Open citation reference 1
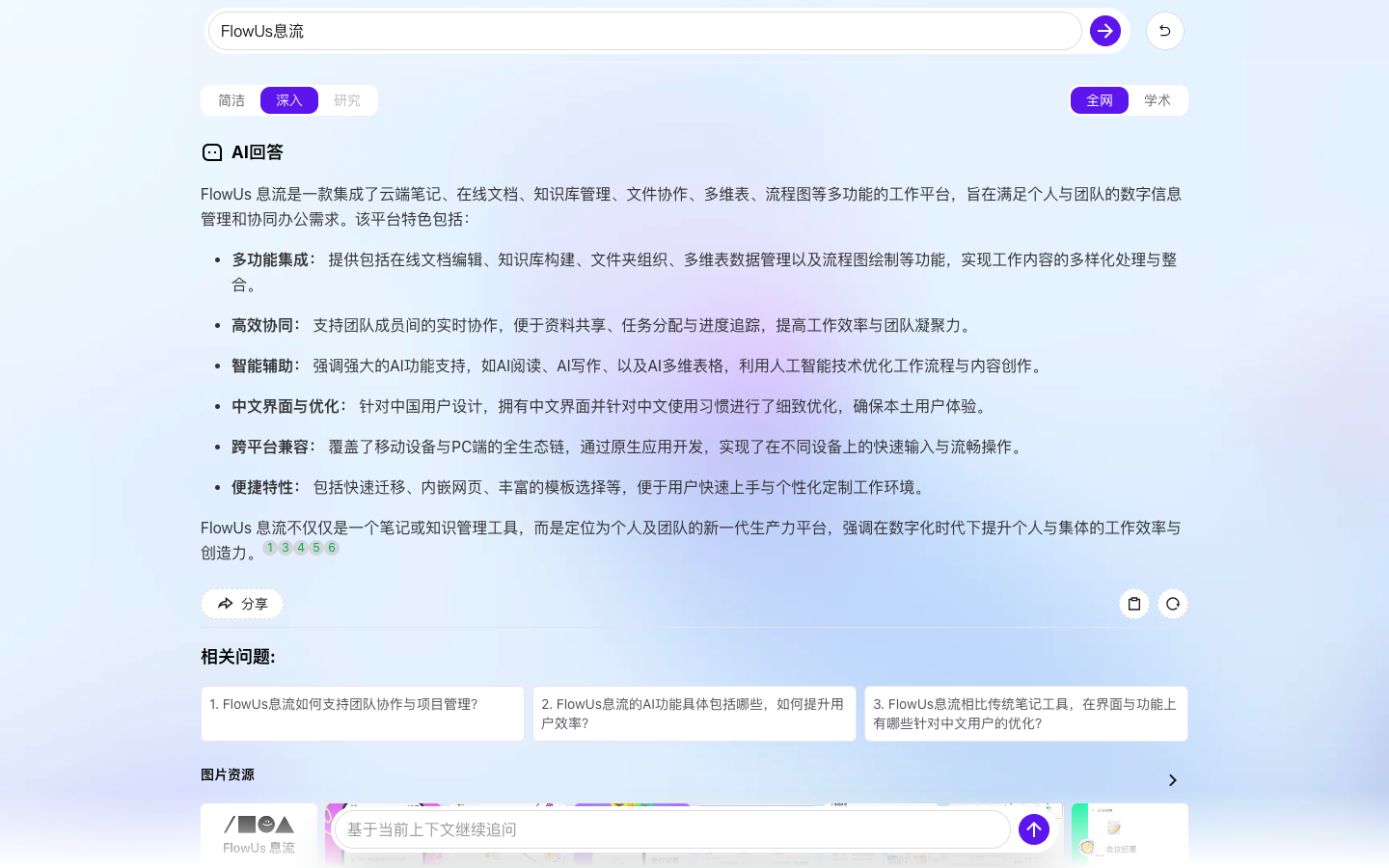This screenshot has width=1389, height=868. pos(270,548)
